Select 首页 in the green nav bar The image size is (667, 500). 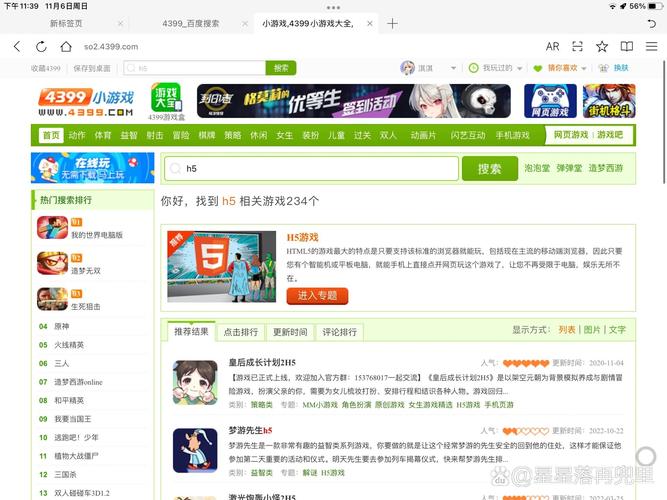[51, 135]
